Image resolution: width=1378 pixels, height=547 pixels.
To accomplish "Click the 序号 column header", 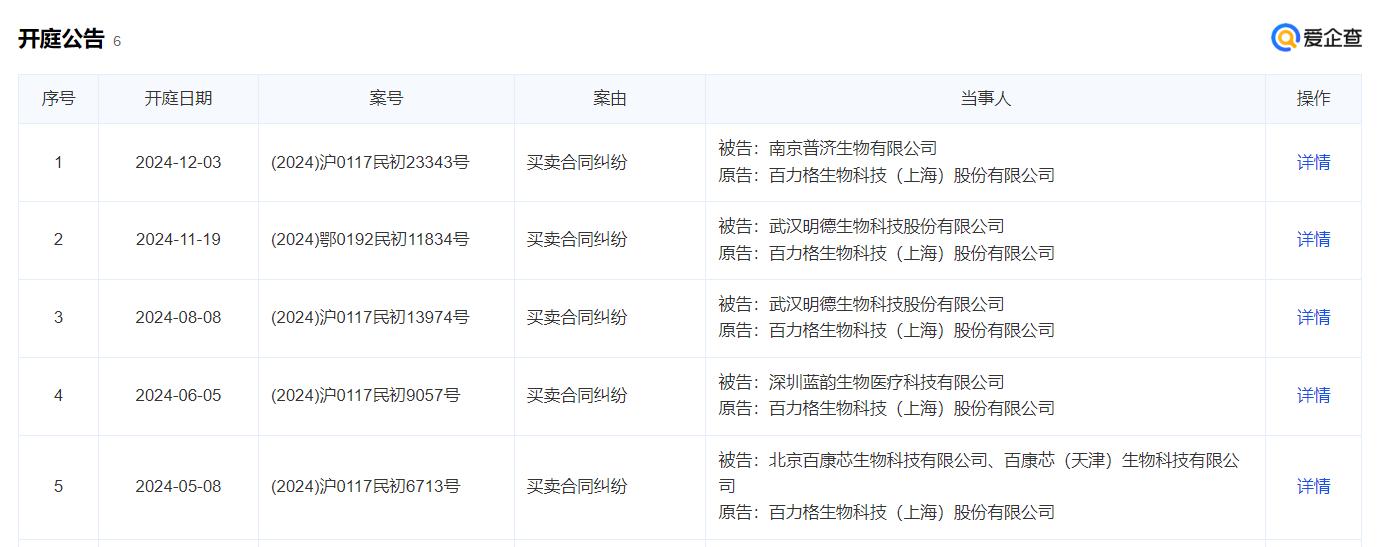I will (x=58, y=98).
